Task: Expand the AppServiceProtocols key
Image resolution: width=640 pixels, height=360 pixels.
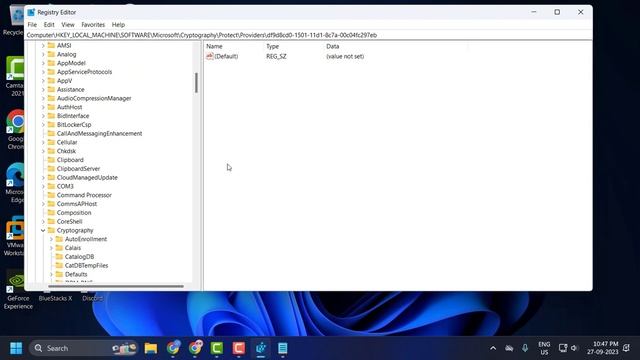Action: coord(43,72)
